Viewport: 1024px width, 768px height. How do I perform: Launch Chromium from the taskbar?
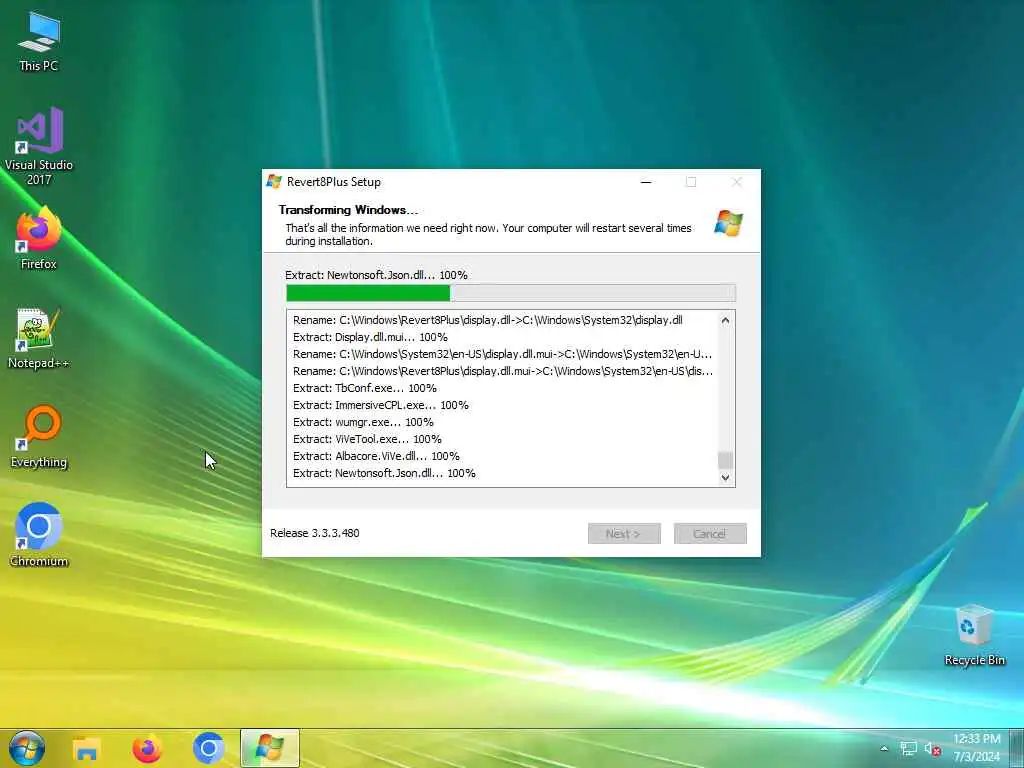coord(208,748)
